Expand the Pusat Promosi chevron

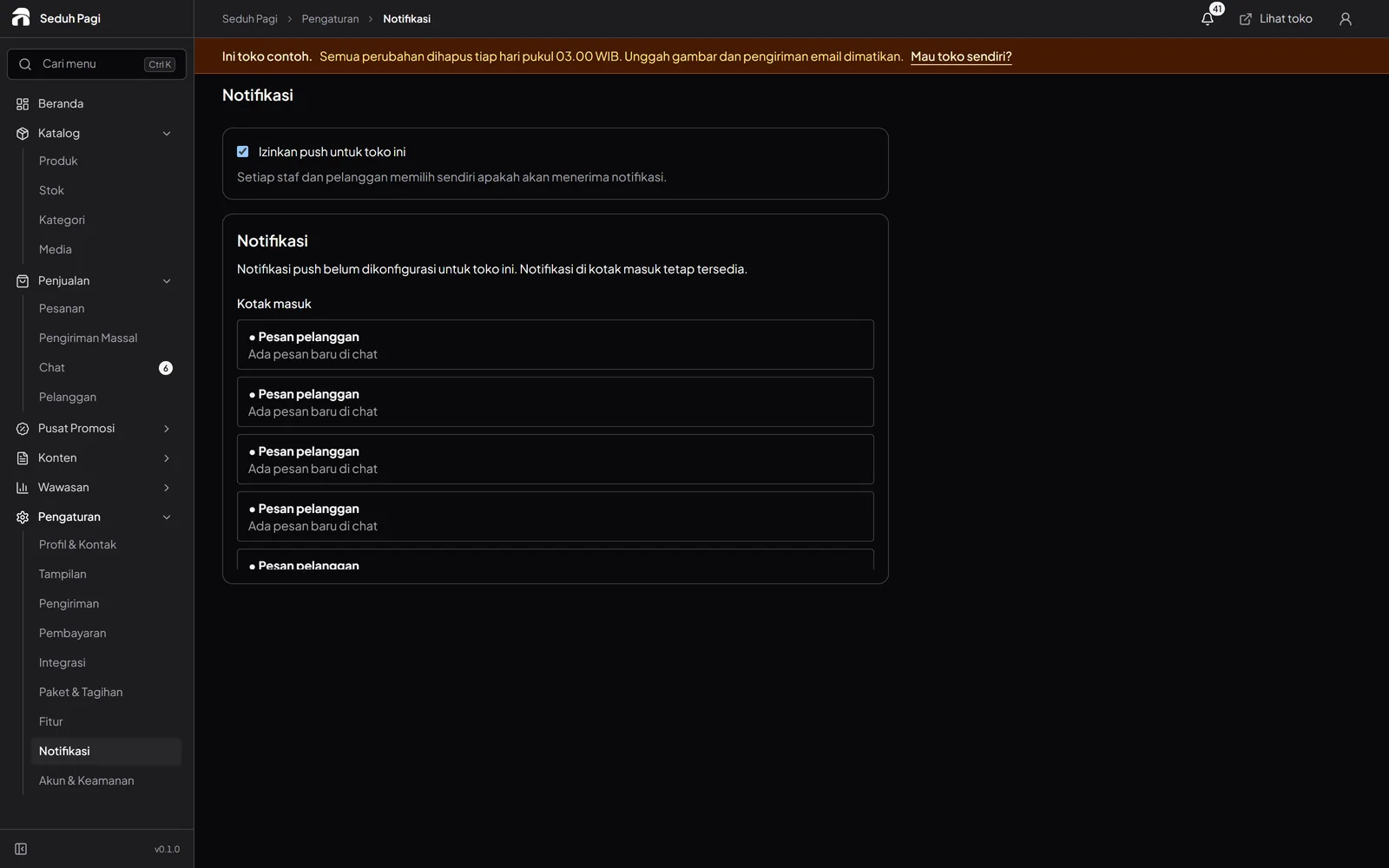click(x=167, y=429)
